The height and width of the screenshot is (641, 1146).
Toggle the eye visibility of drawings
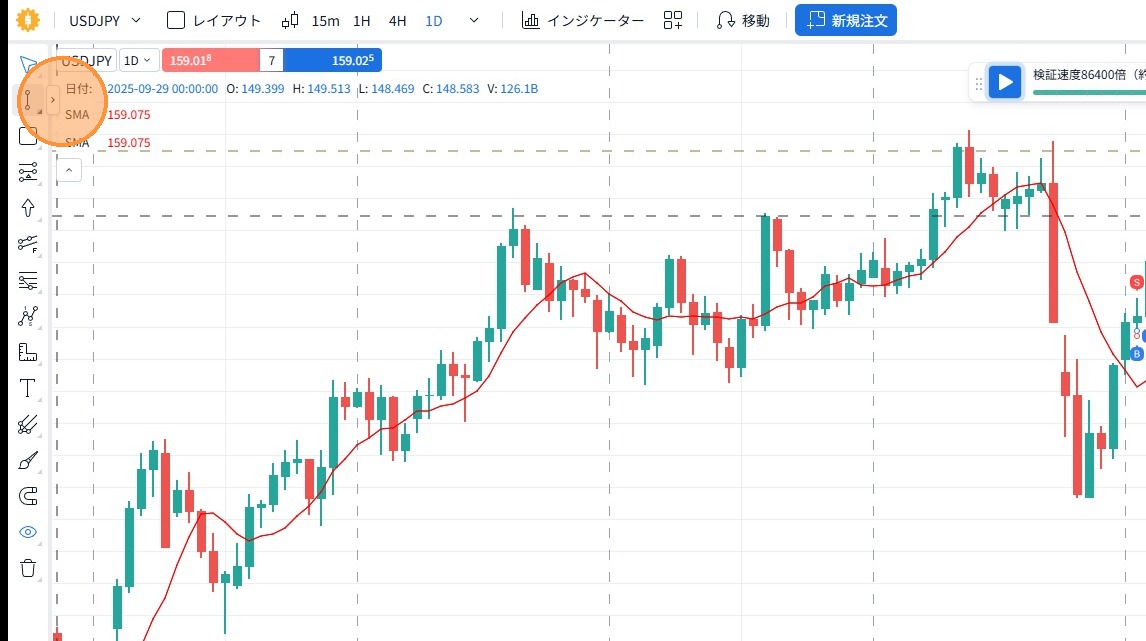pyautogui.click(x=28, y=532)
